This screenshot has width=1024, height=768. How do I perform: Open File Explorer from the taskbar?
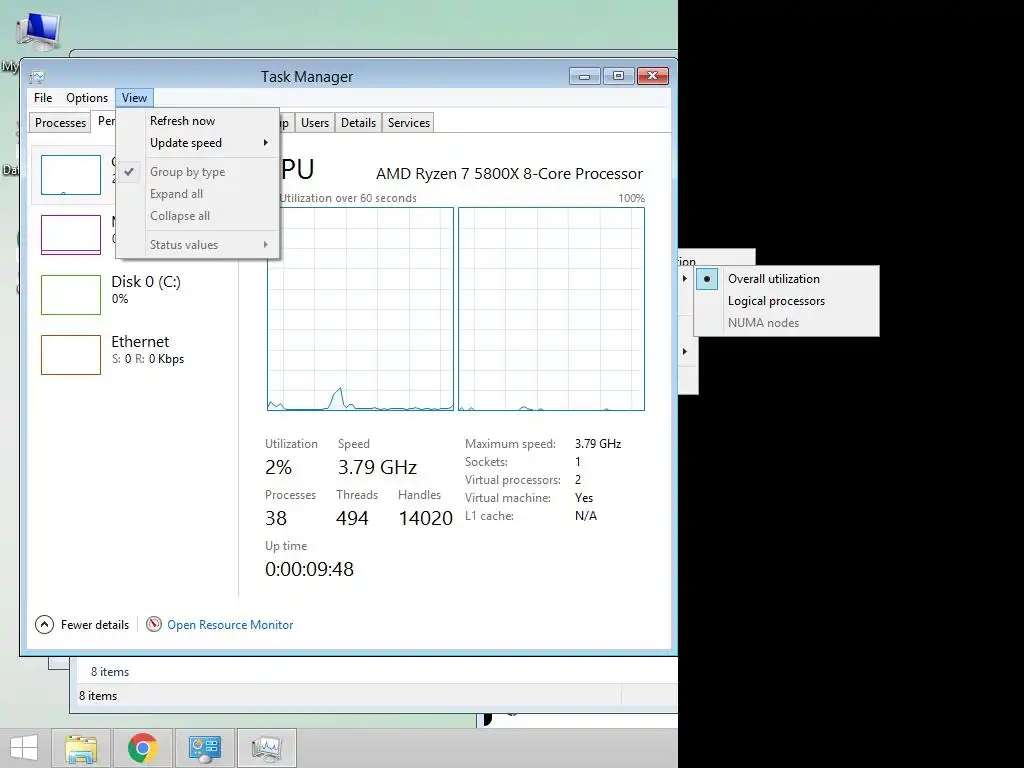81,748
